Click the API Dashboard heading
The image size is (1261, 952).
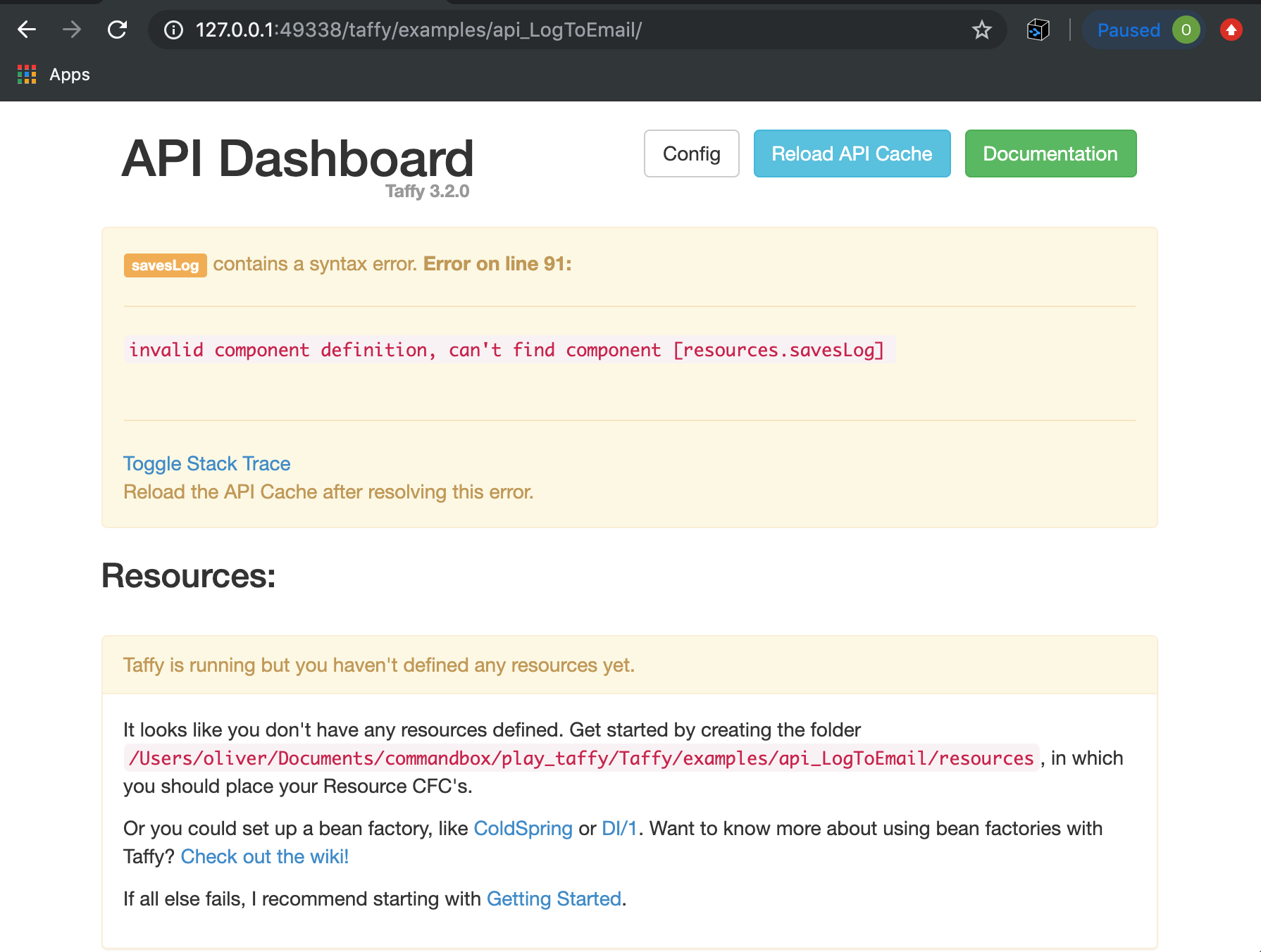coord(297,158)
